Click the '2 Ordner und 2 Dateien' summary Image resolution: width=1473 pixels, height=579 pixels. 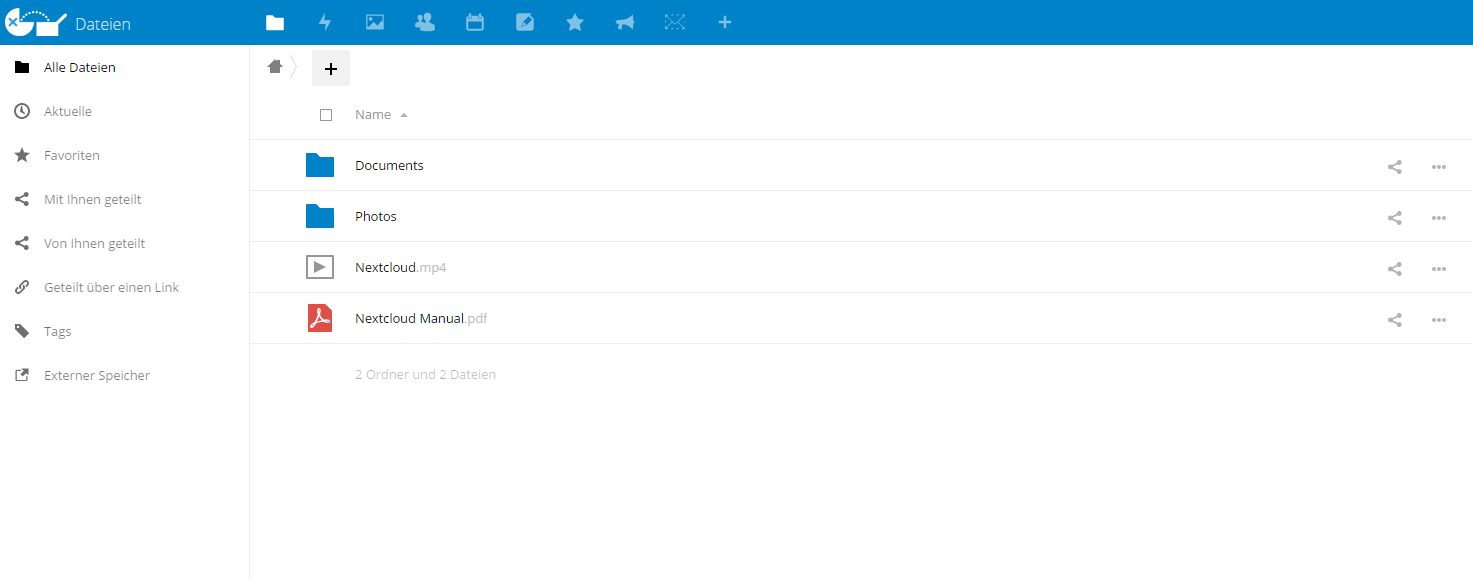click(425, 375)
